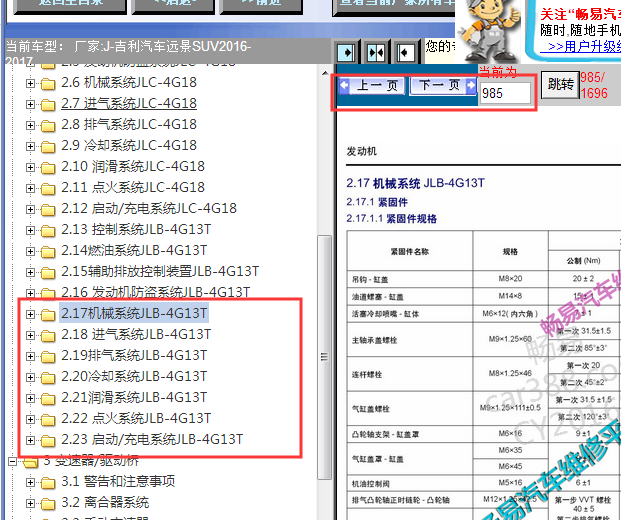Click folder icon of 2.12 启动/充电系统JLC-4G18
The height and width of the screenshot is (520, 621).
(48, 210)
